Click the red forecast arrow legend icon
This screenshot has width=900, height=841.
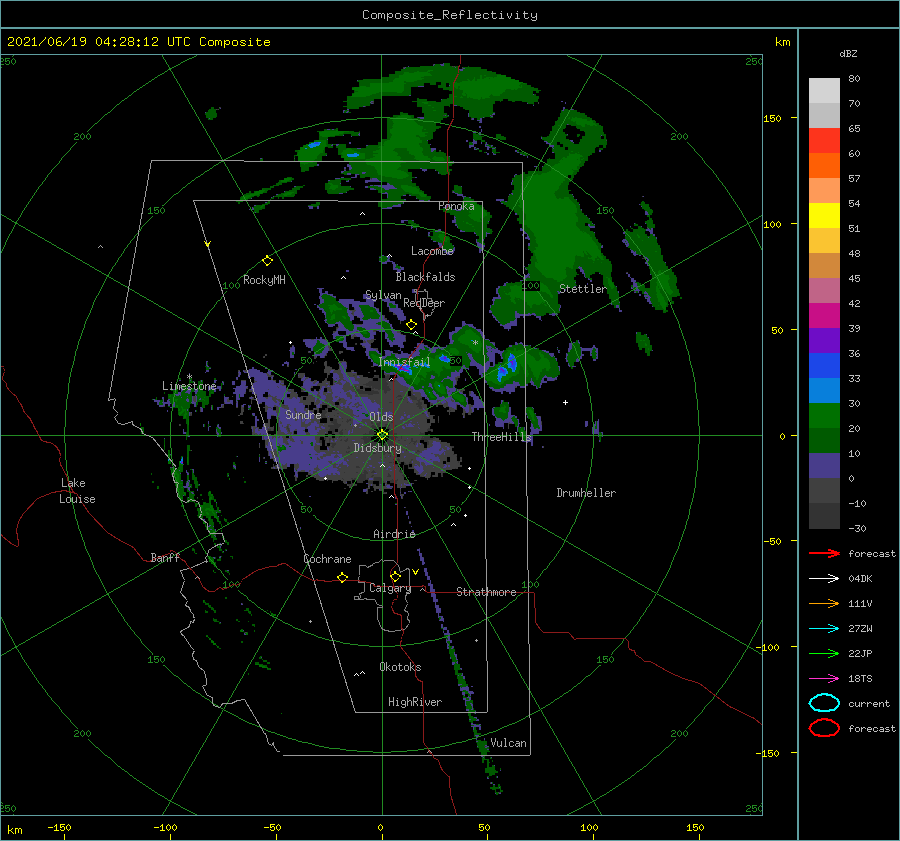tap(824, 553)
